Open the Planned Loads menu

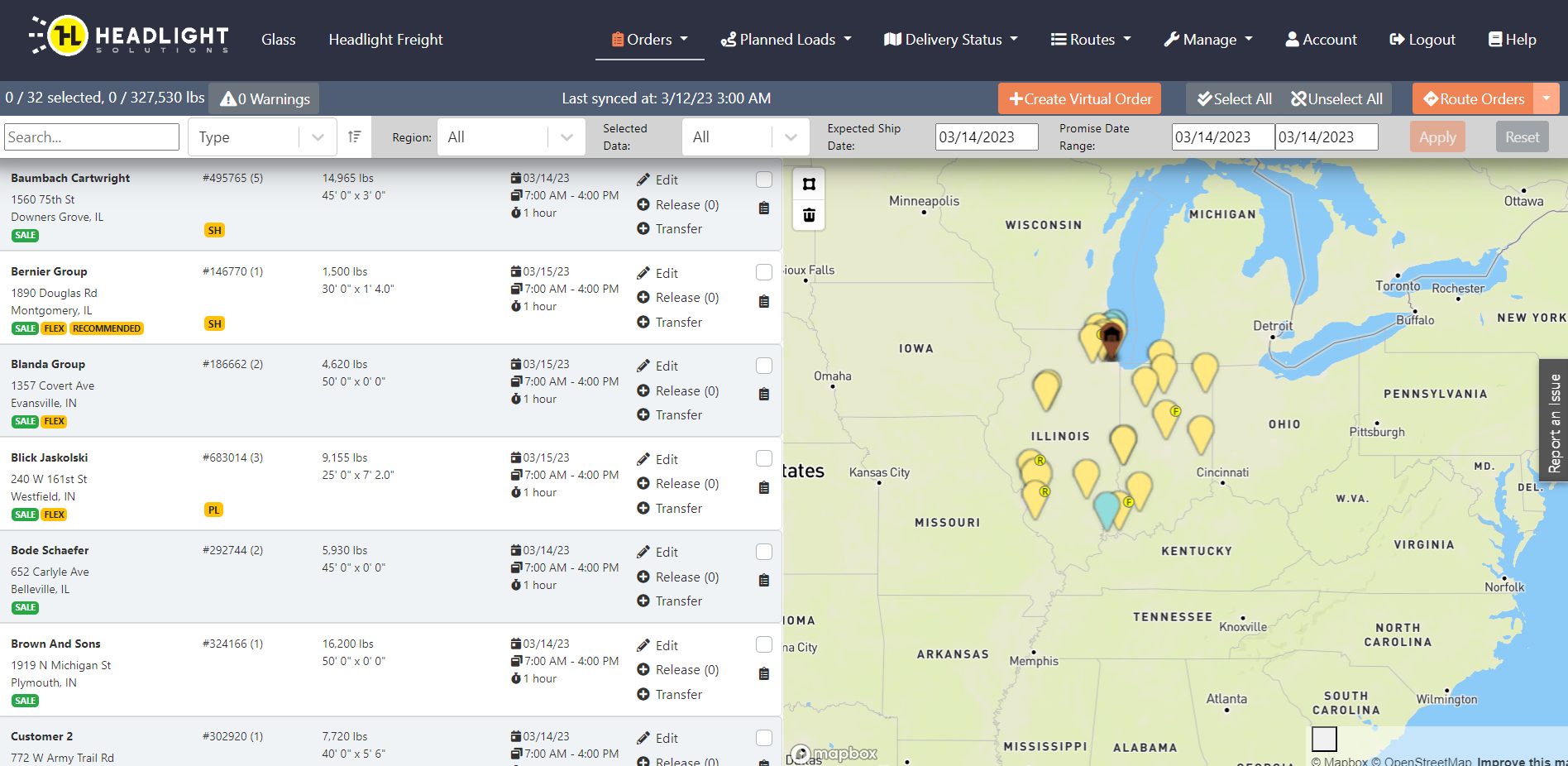786,40
